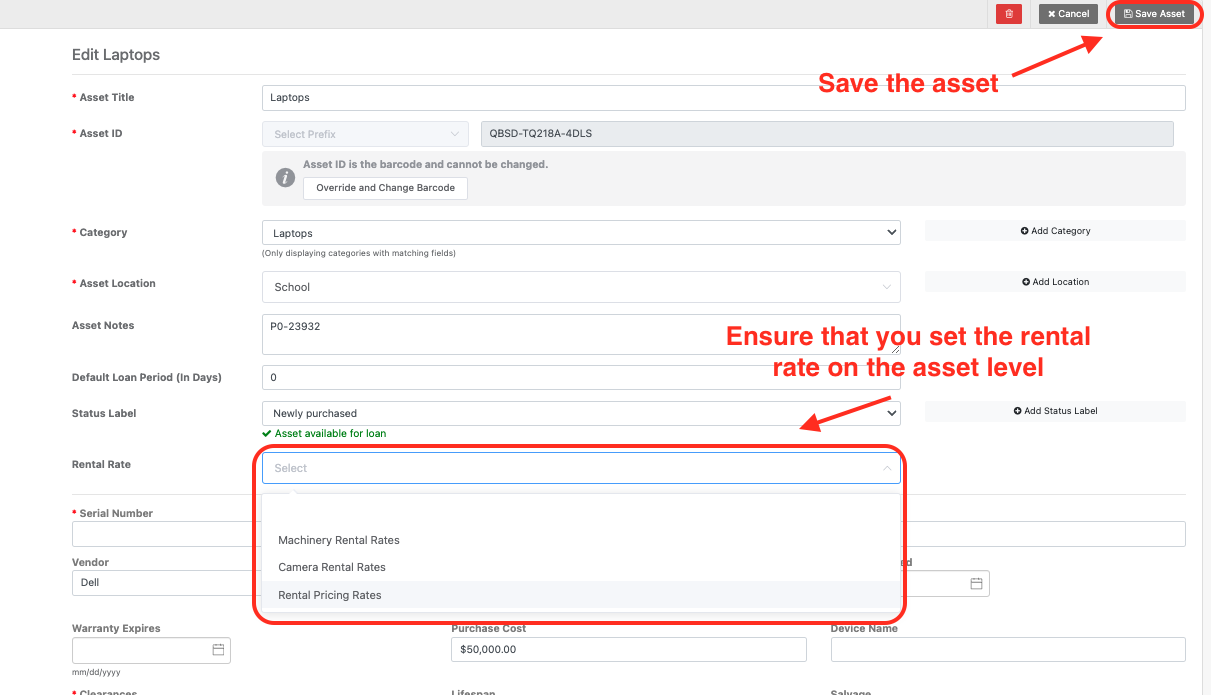Click the info icon beside the barcode notice
The height and width of the screenshot is (695, 1211).
[x=286, y=178]
